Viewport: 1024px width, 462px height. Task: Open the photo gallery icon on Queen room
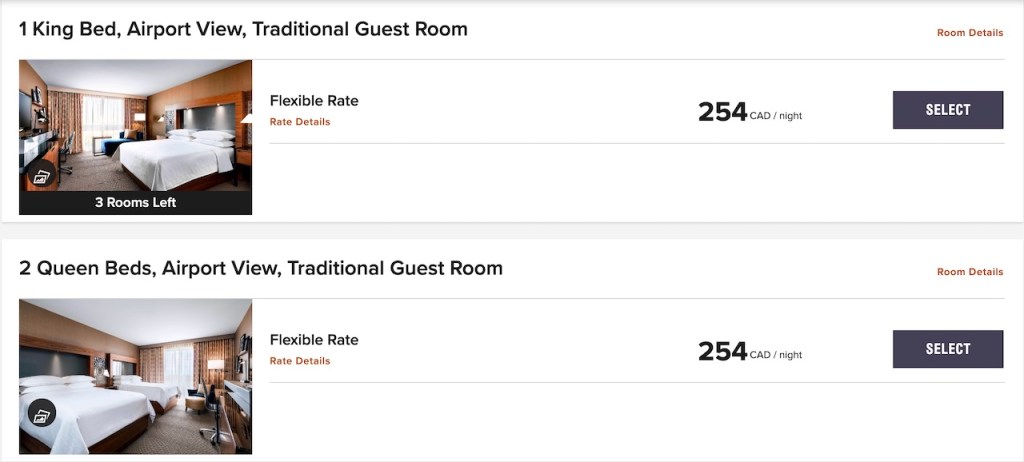point(41,413)
